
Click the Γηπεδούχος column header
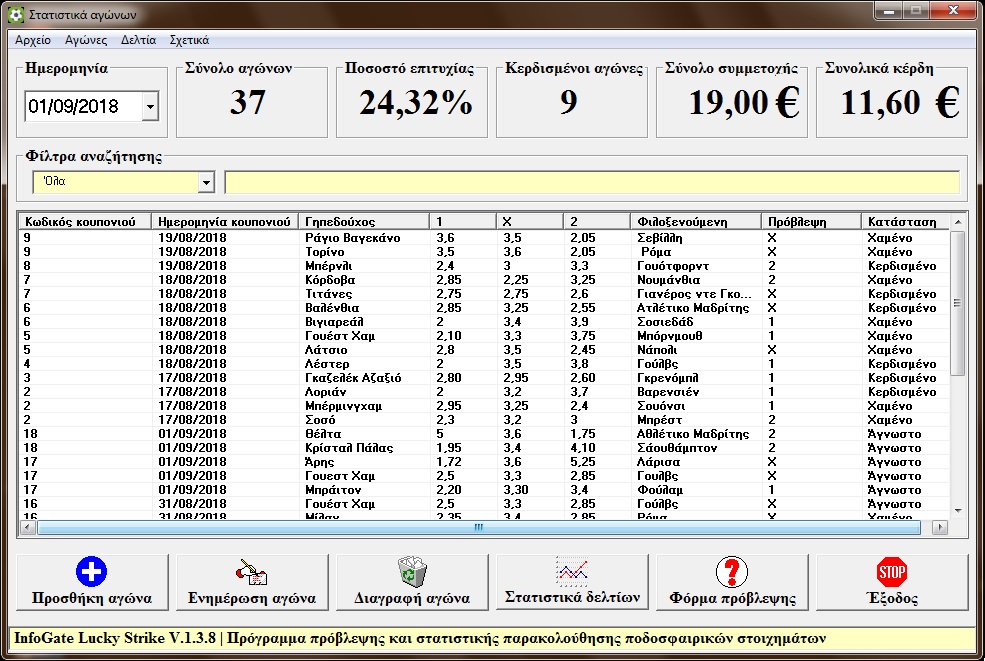click(363, 222)
